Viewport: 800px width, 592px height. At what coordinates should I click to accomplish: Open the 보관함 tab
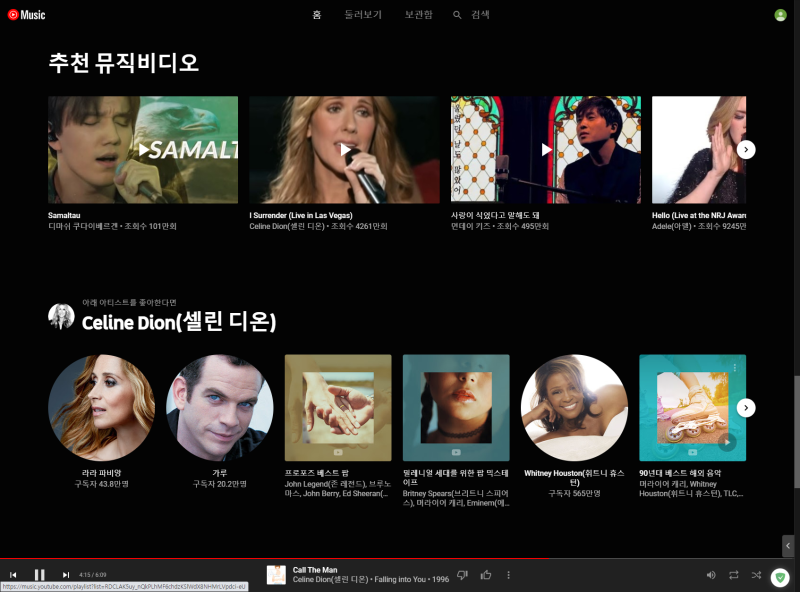418,15
